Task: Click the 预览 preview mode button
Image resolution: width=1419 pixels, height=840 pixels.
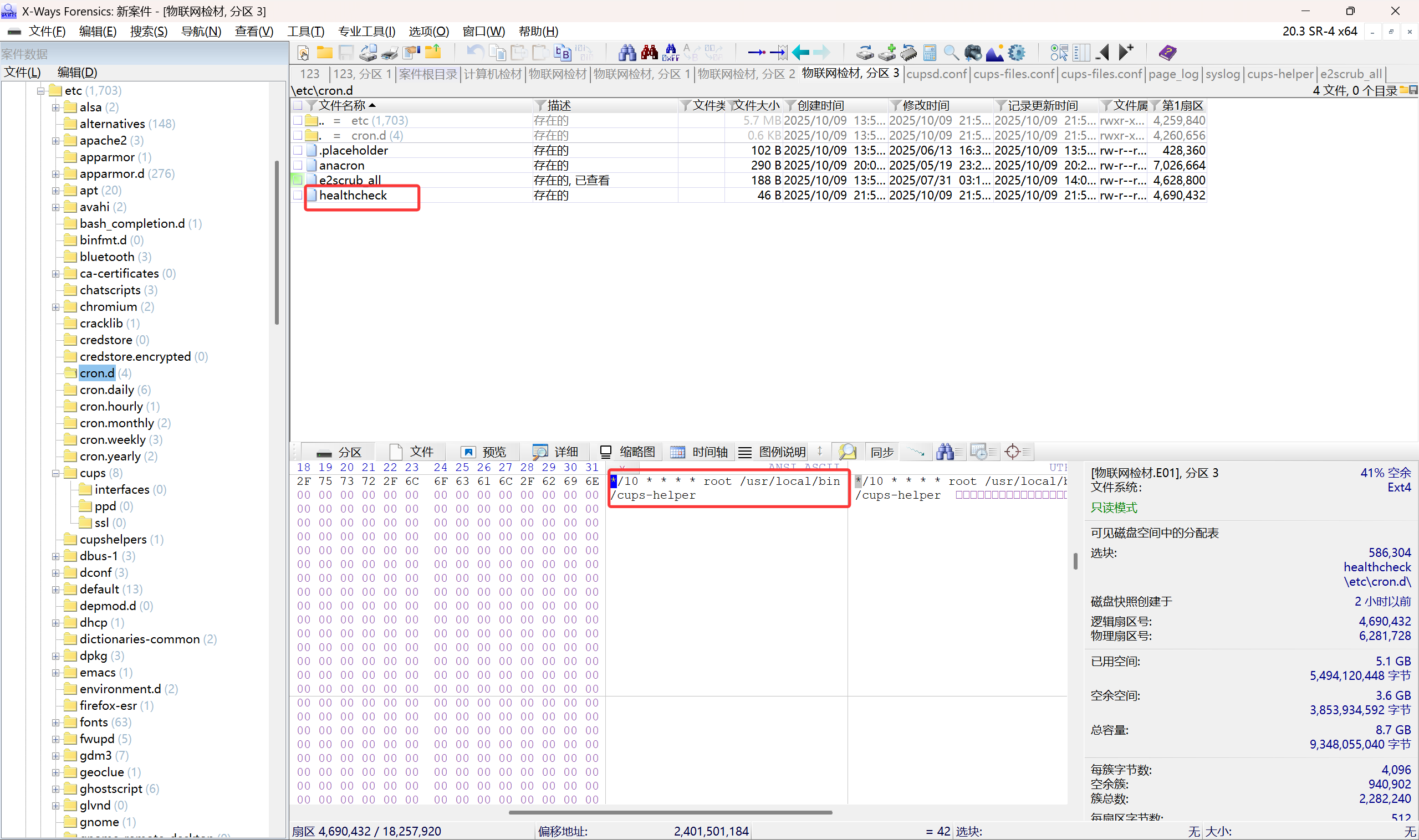Action: (484, 452)
